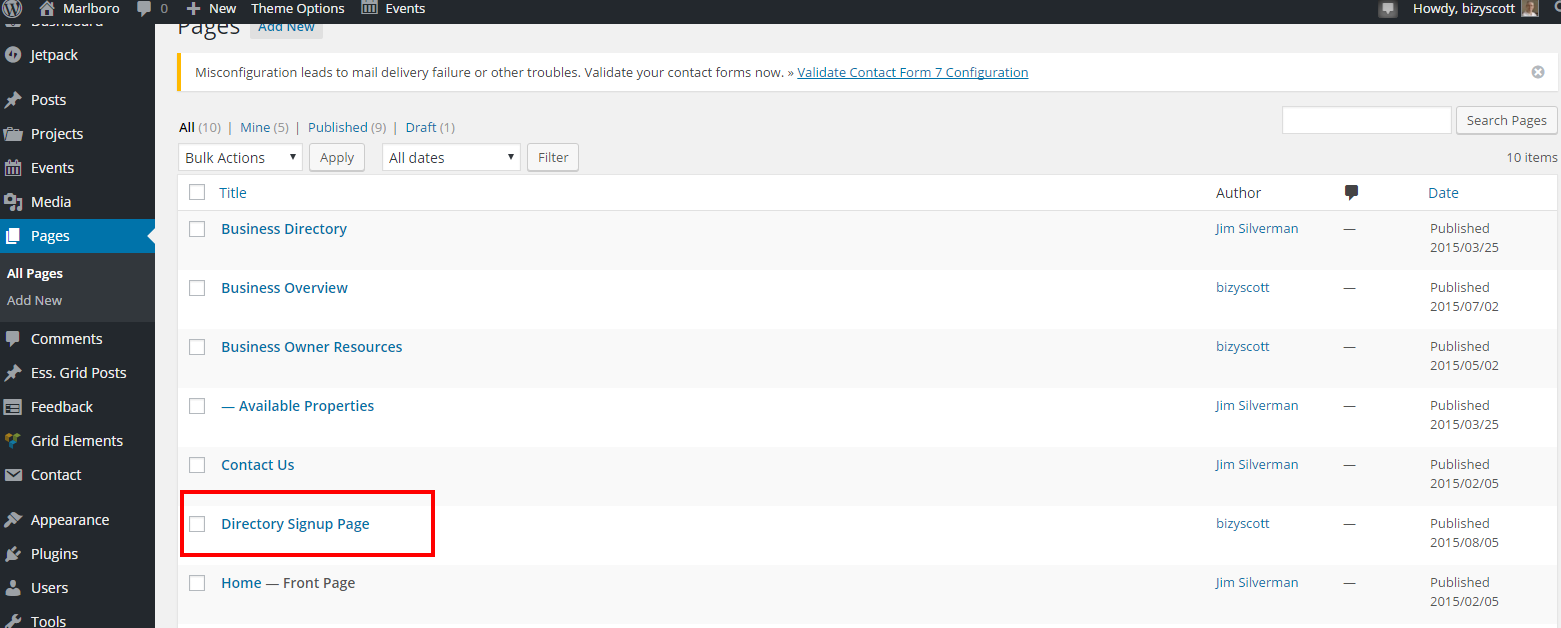Click the Posts pushpin icon
Screen dimensions: 1561x628
(13, 100)
